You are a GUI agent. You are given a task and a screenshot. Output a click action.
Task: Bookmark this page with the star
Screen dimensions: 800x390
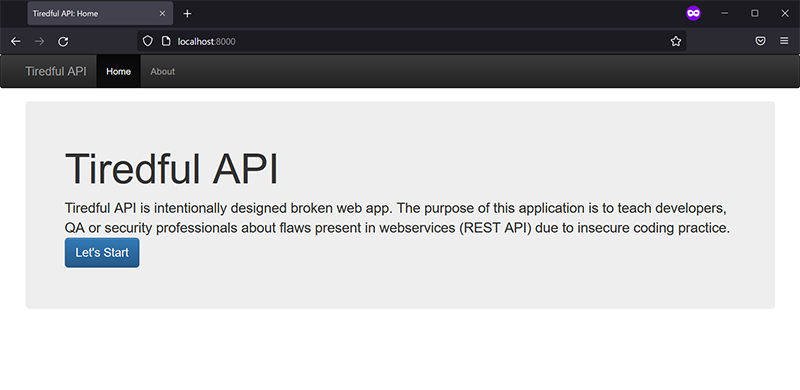pyautogui.click(x=676, y=41)
